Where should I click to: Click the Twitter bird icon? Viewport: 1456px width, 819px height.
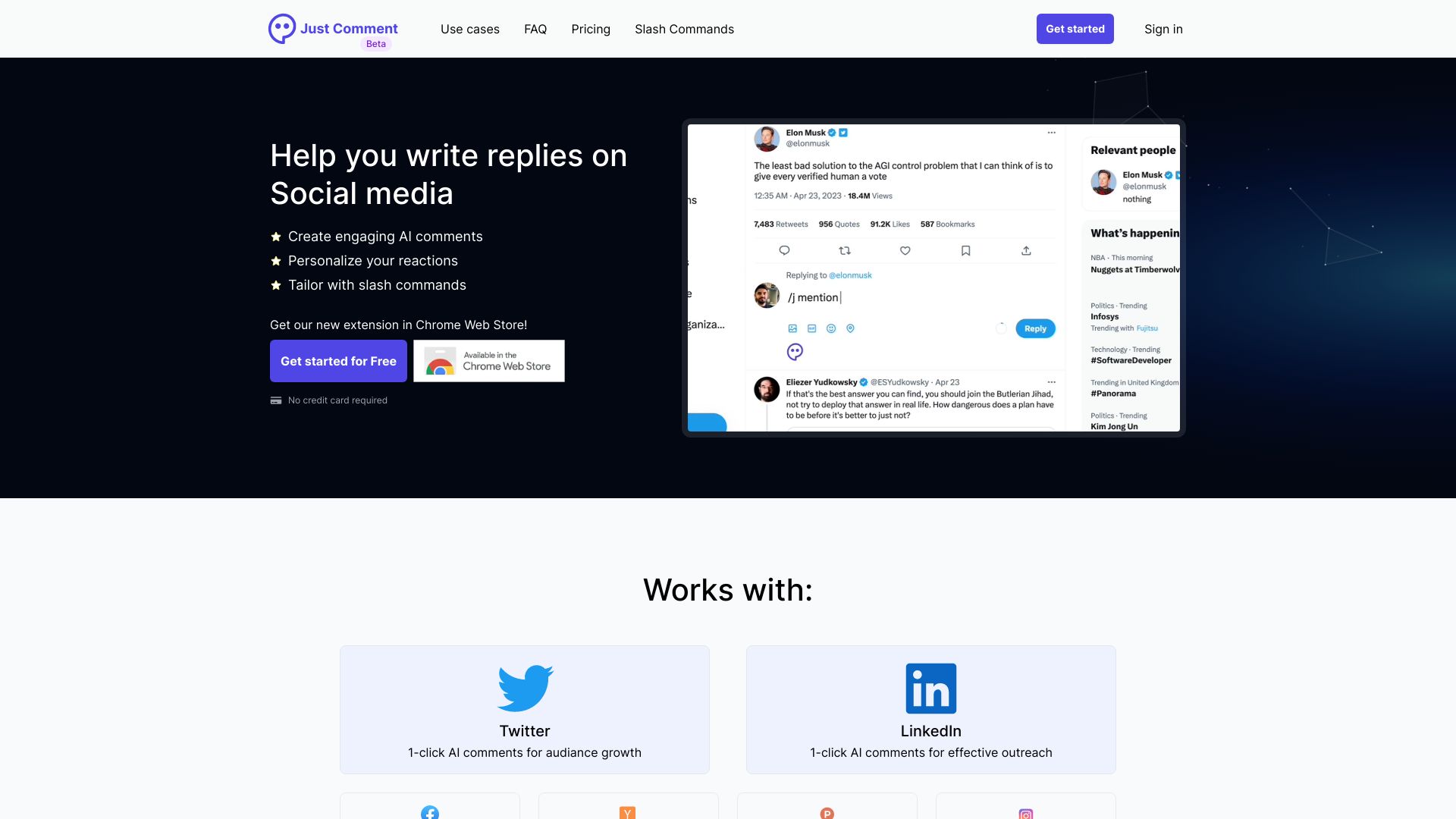click(x=524, y=688)
